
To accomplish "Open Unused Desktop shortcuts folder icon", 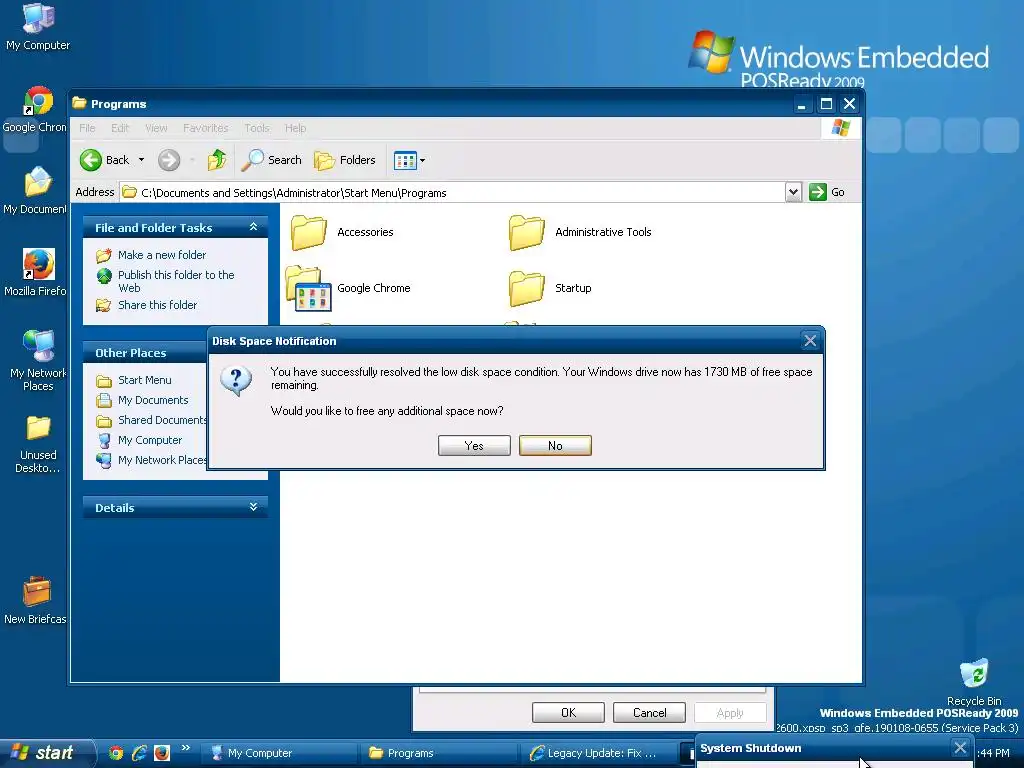I will pos(38,444).
